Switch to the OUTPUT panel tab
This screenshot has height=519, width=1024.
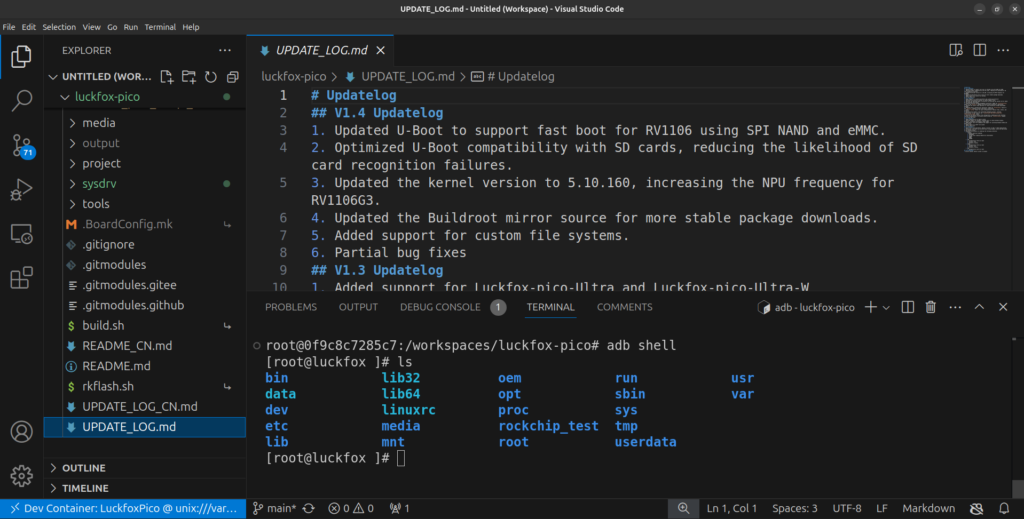pyautogui.click(x=358, y=307)
